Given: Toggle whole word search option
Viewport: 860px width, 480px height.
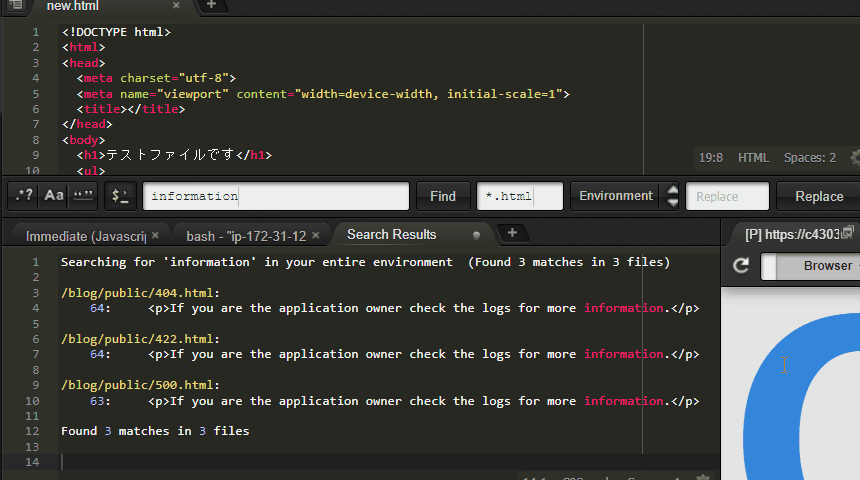Looking at the screenshot, I should click(83, 196).
